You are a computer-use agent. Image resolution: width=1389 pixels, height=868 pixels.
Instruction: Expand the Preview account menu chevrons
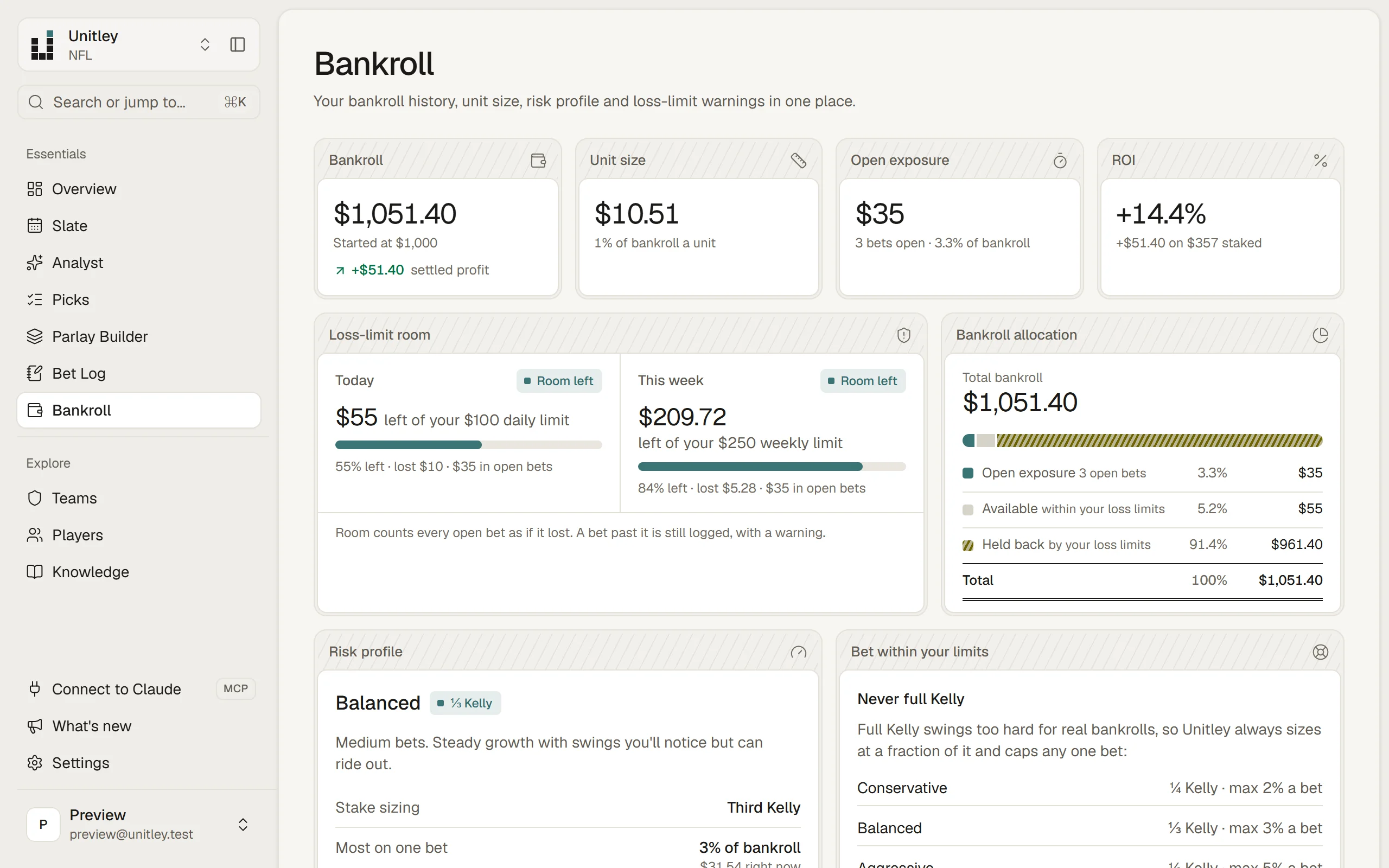click(x=243, y=825)
